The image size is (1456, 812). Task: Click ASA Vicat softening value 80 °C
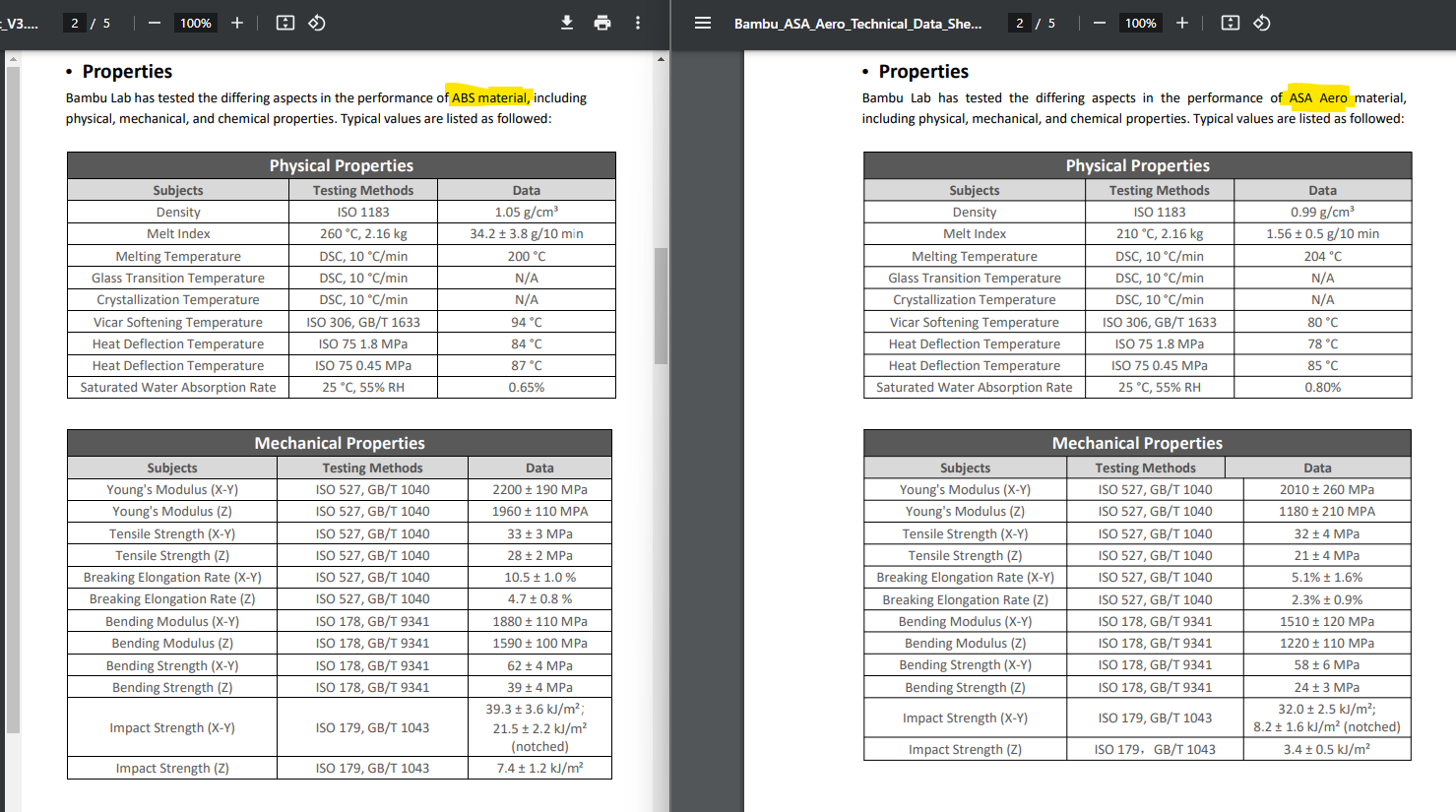[1322, 322]
